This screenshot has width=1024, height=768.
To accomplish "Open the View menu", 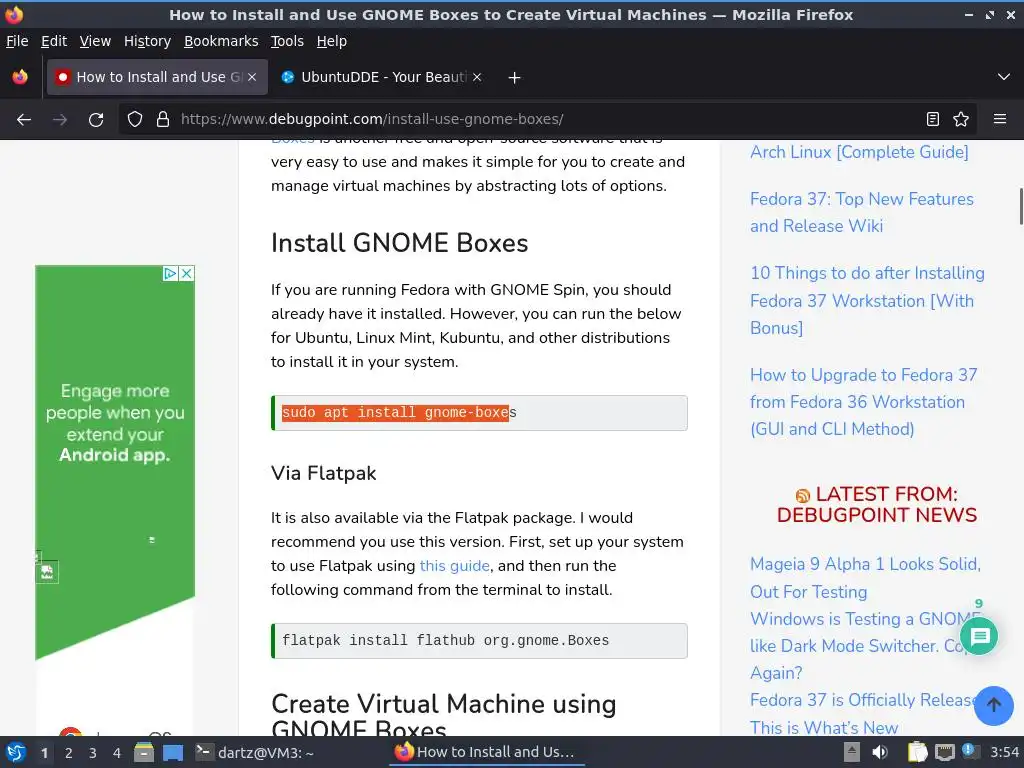I will click(95, 41).
